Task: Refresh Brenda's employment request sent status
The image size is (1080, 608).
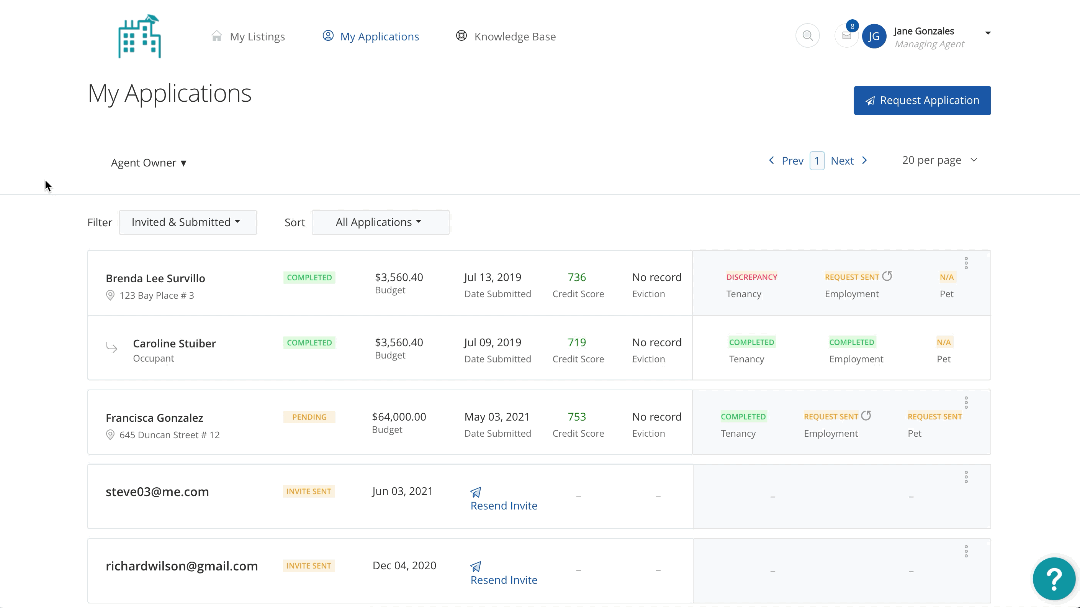Action: [x=887, y=277]
